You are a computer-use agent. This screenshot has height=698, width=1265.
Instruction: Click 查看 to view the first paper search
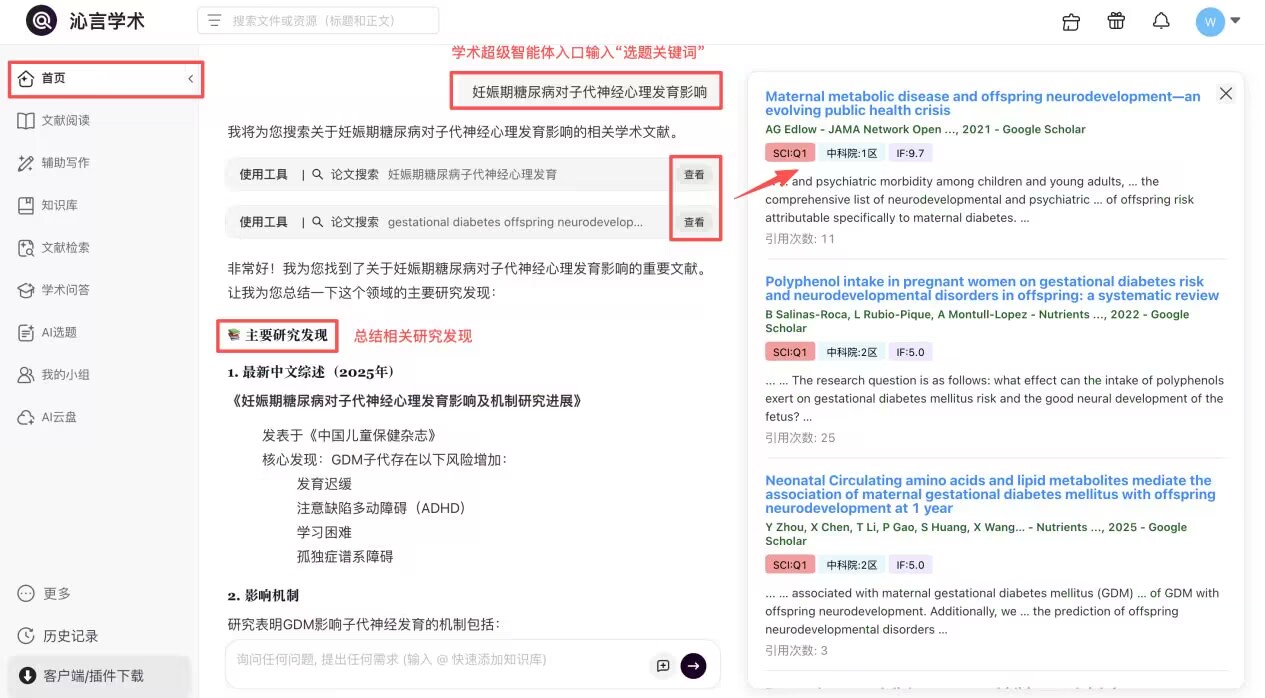pyautogui.click(x=695, y=173)
